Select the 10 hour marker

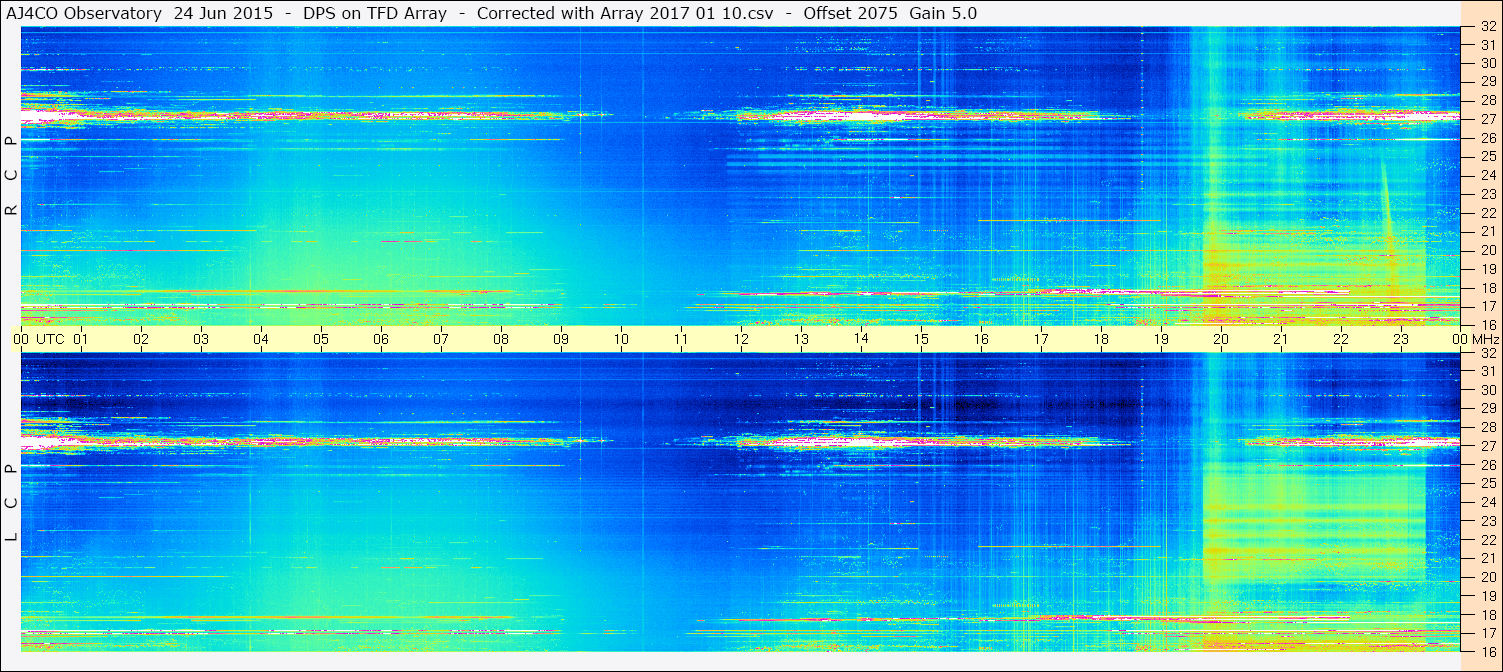(621, 339)
